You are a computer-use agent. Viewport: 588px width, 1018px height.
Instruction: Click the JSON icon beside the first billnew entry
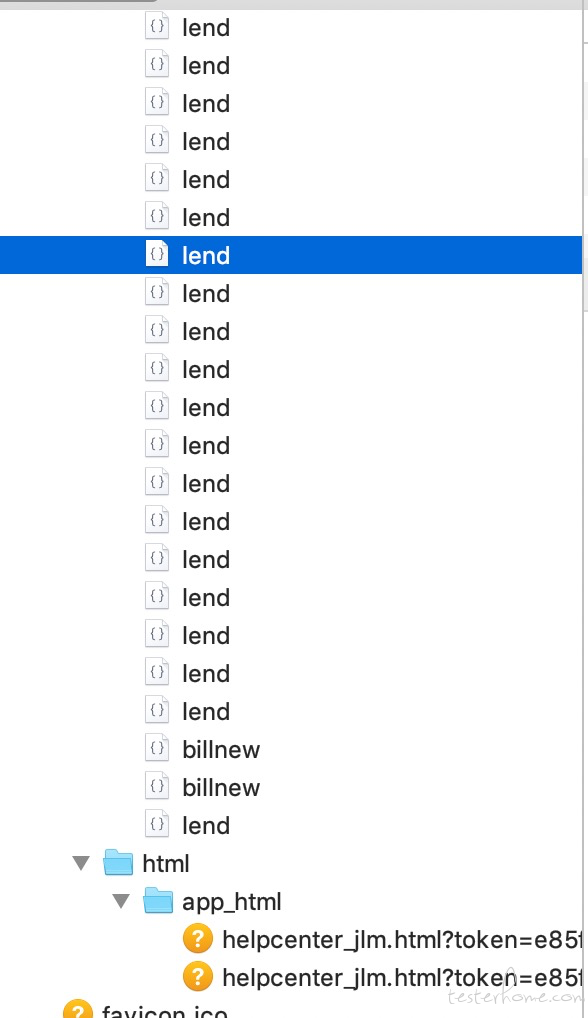click(157, 749)
